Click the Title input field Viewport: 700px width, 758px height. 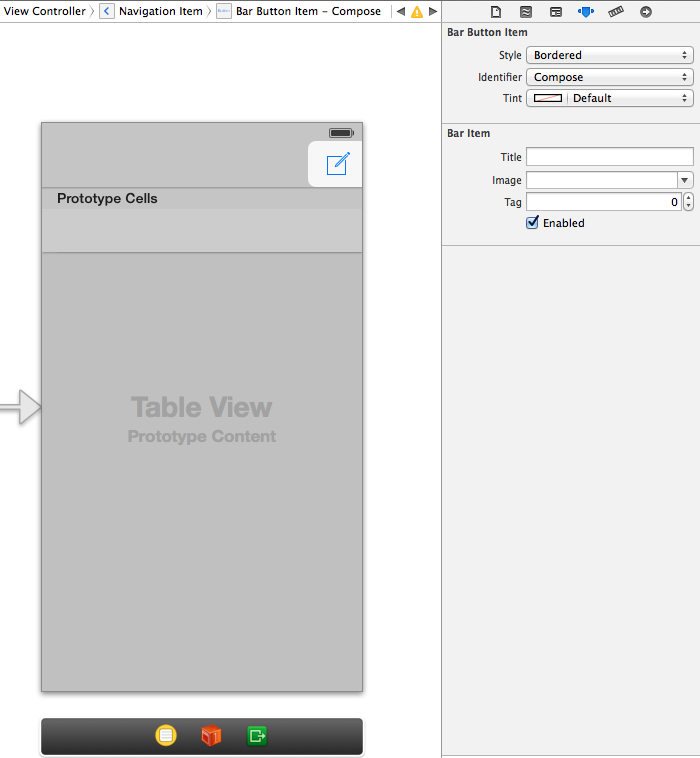tap(610, 157)
